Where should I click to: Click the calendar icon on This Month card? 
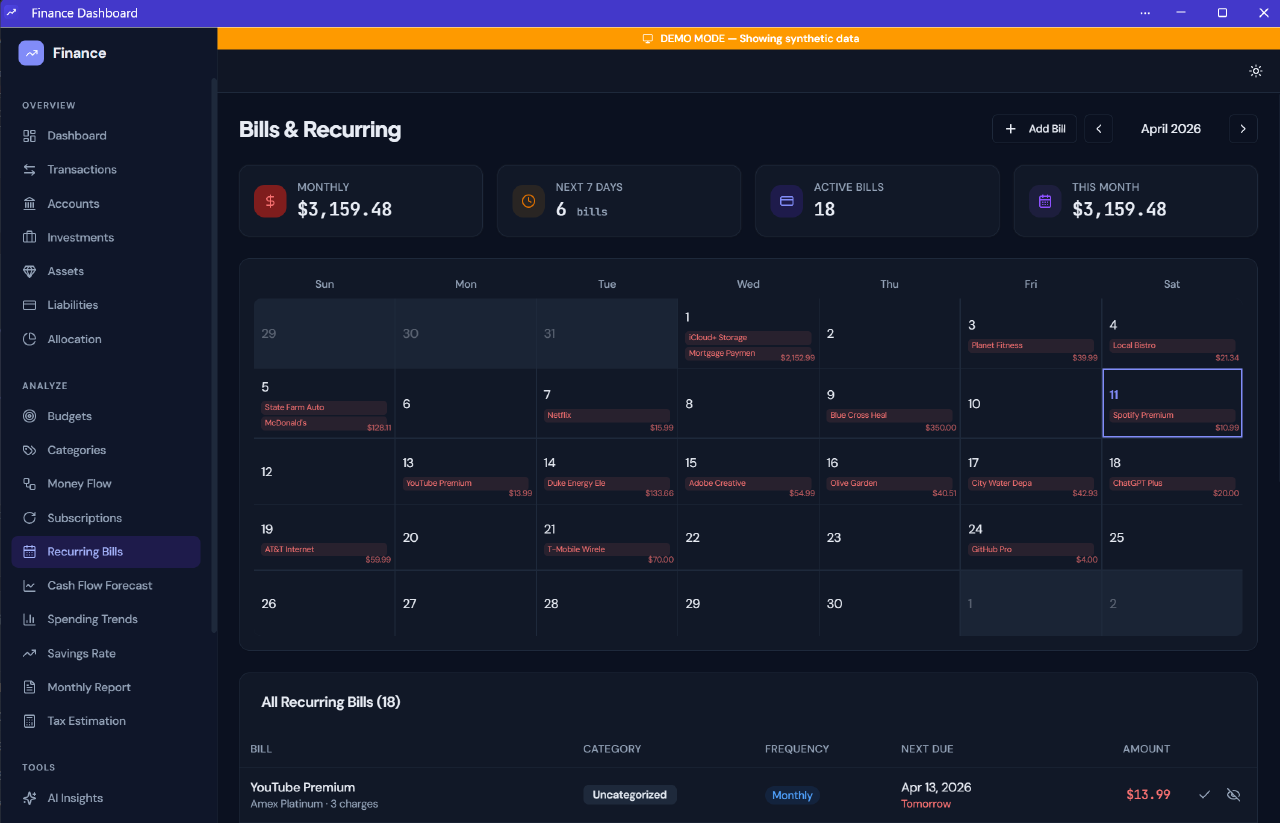[x=1045, y=201]
